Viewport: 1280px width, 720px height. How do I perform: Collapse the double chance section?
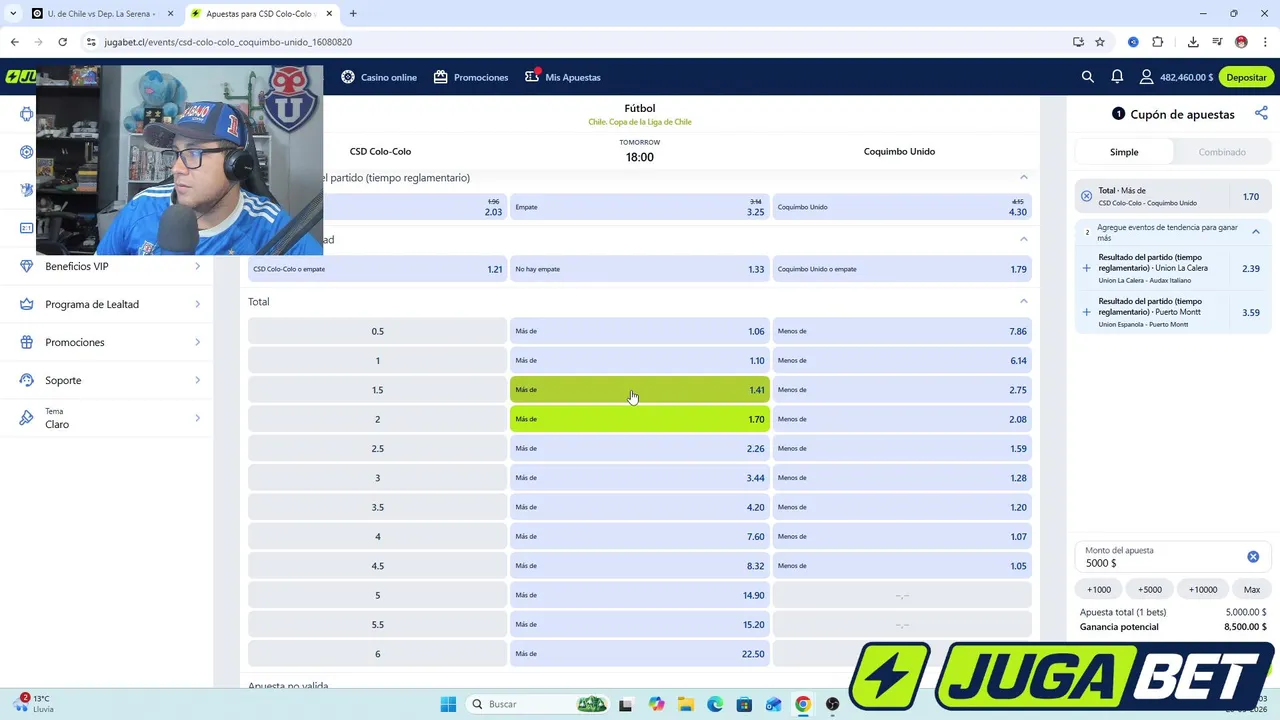[1023, 239]
